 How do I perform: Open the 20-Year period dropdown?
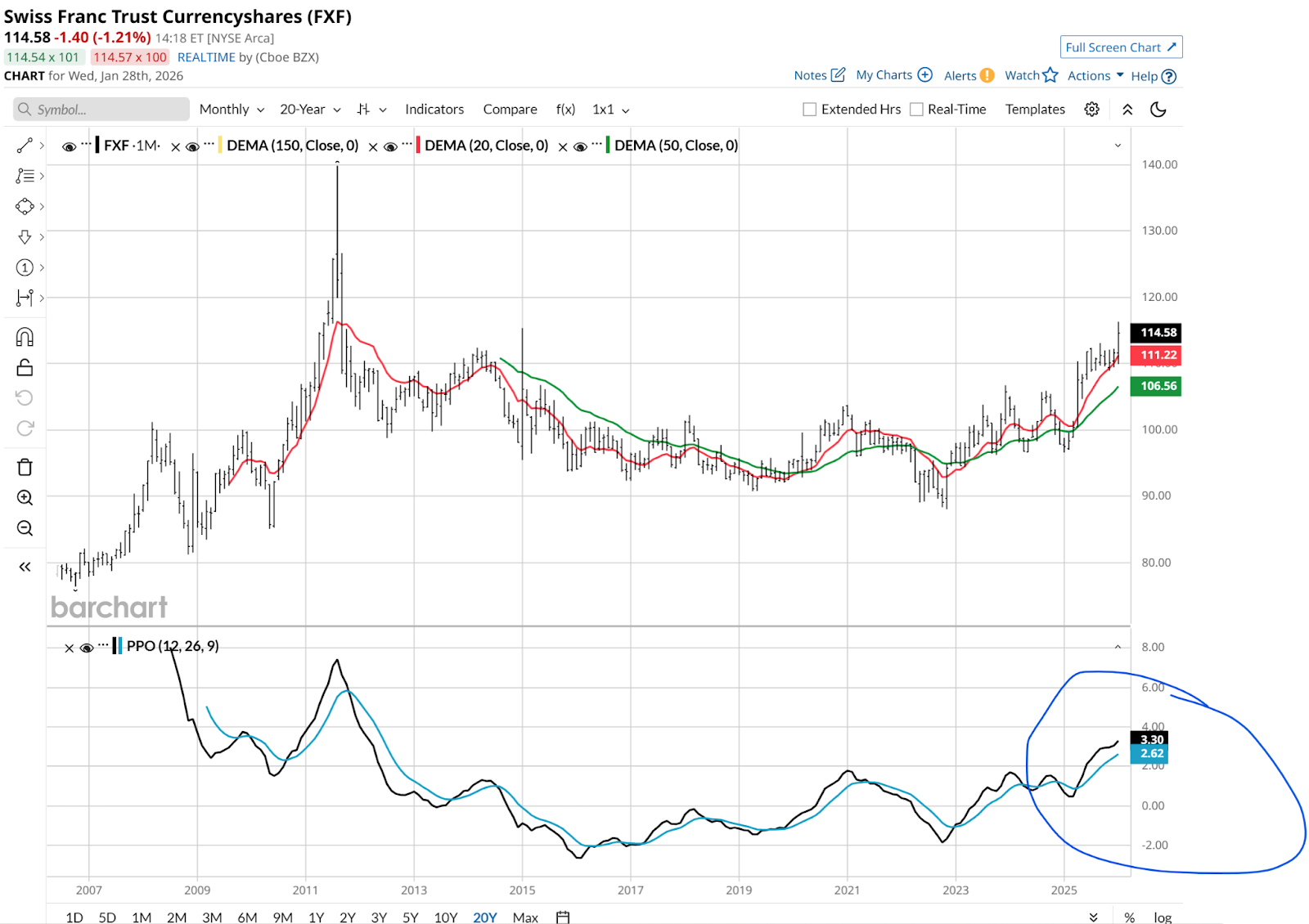pyautogui.click(x=310, y=110)
